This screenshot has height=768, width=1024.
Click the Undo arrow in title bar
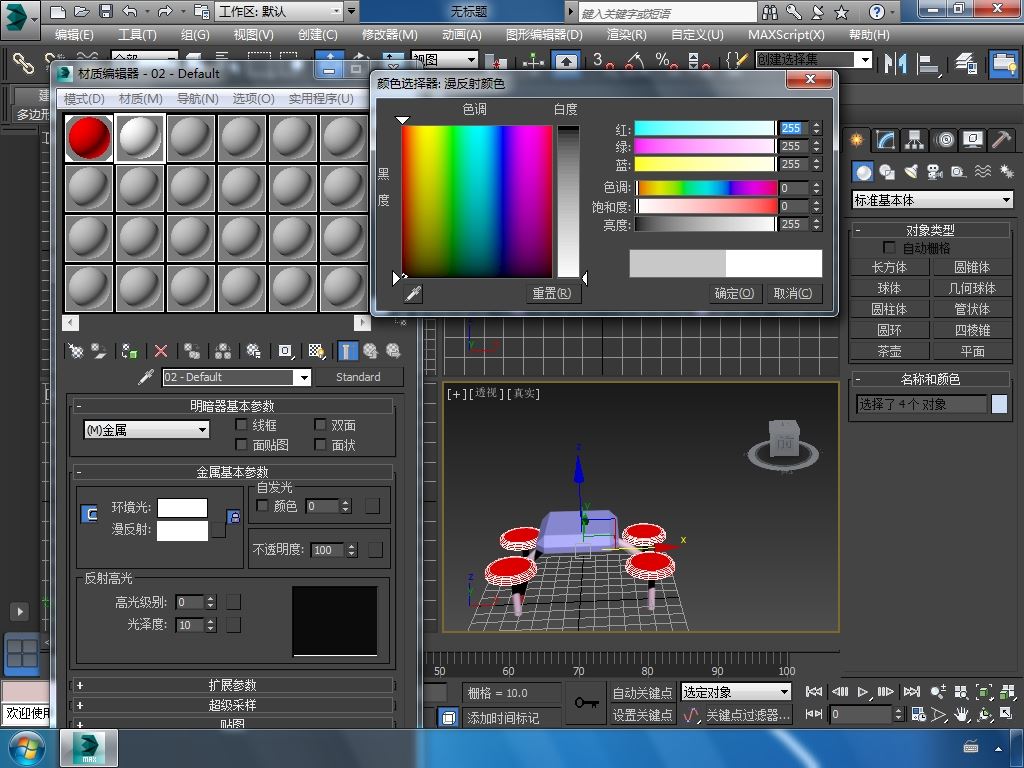(130, 11)
